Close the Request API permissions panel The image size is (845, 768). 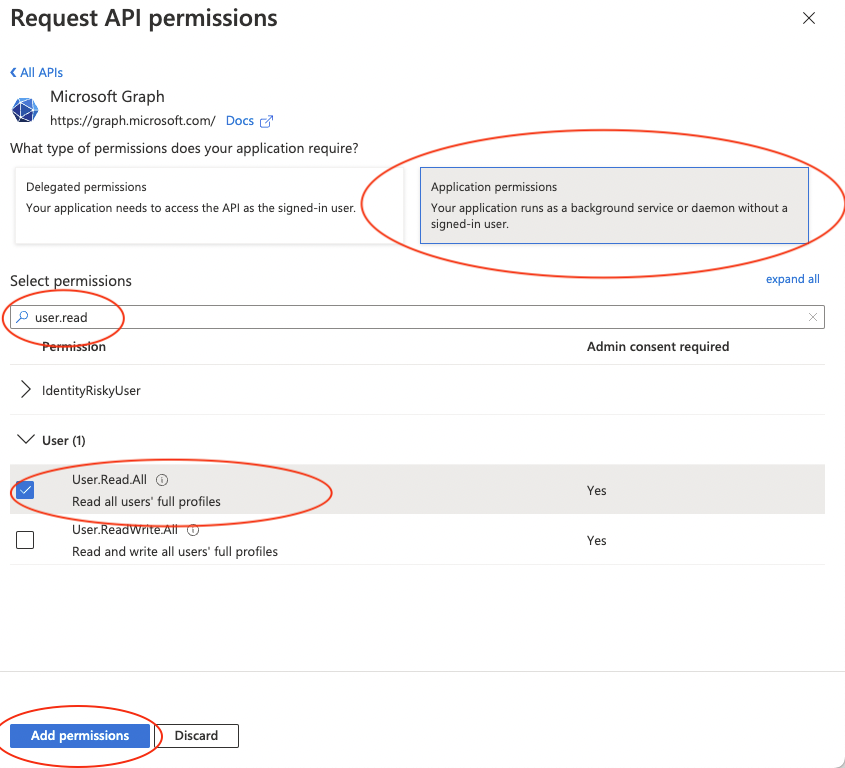coord(808,18)
